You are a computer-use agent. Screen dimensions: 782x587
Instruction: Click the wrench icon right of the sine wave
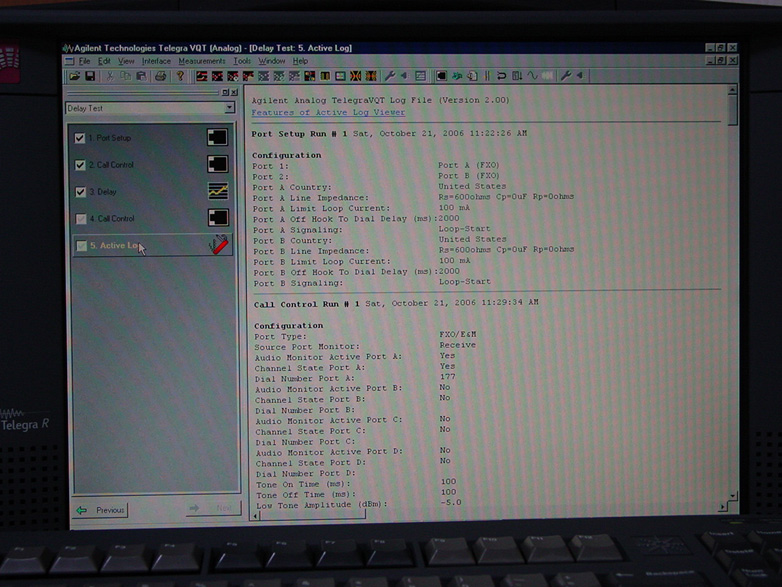coord(566,76)
